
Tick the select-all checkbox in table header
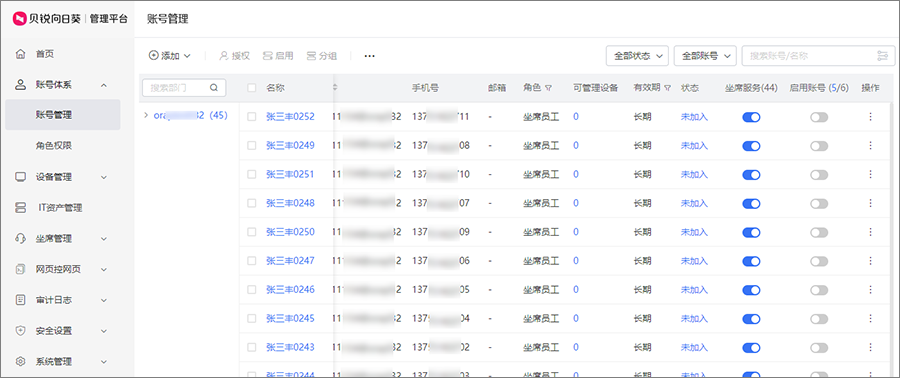pos(251,88)
